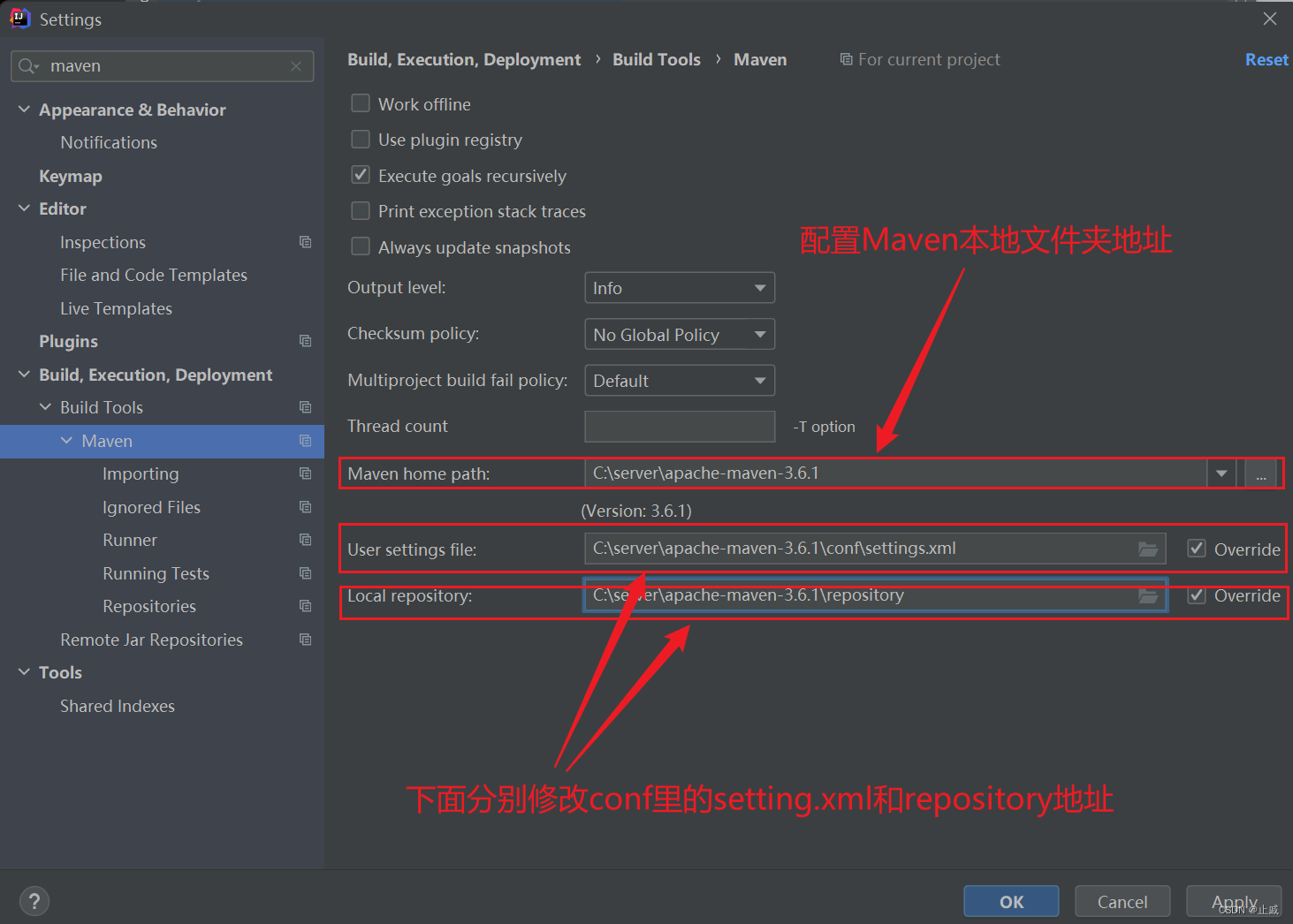Click the User settings file path field
1293x924 pixels.
875,549
